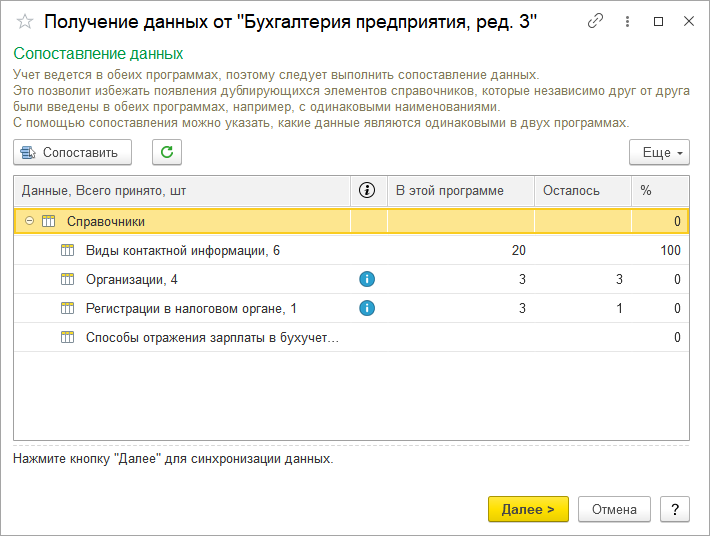The height and width of the screenshot is (536, 710).
Task: Collapse the Справочники tree group
Action: pyautogui.click(x=30, y=221)
